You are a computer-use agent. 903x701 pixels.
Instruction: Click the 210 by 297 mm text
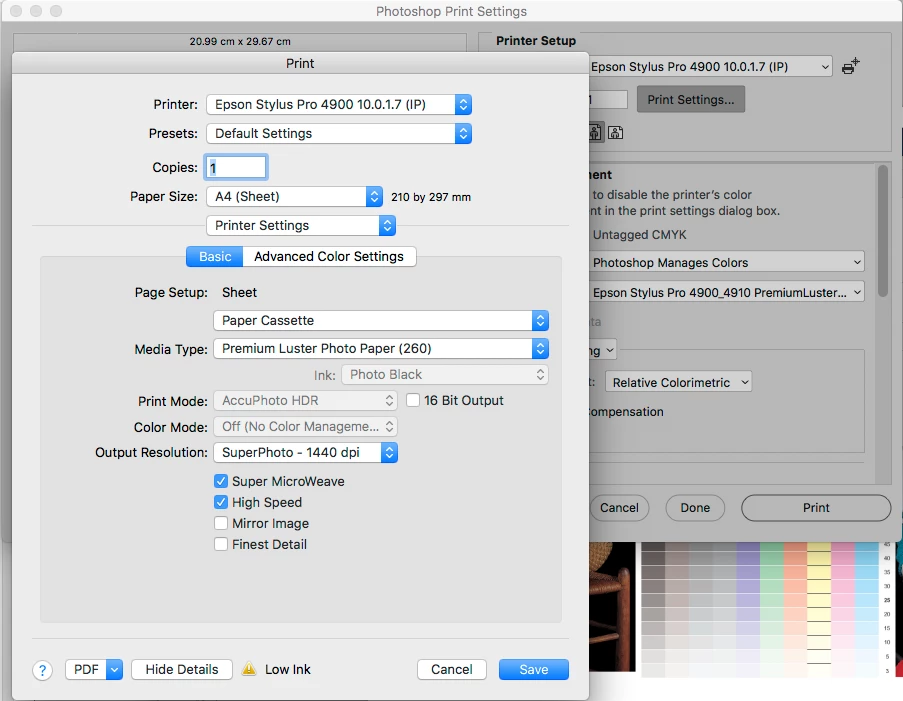pos(431,197)
